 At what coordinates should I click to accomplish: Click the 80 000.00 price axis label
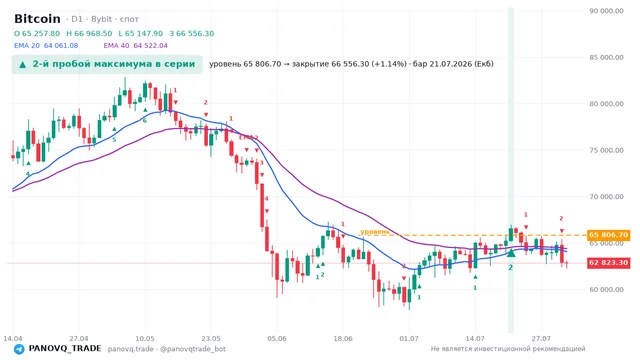click(606, 104)
